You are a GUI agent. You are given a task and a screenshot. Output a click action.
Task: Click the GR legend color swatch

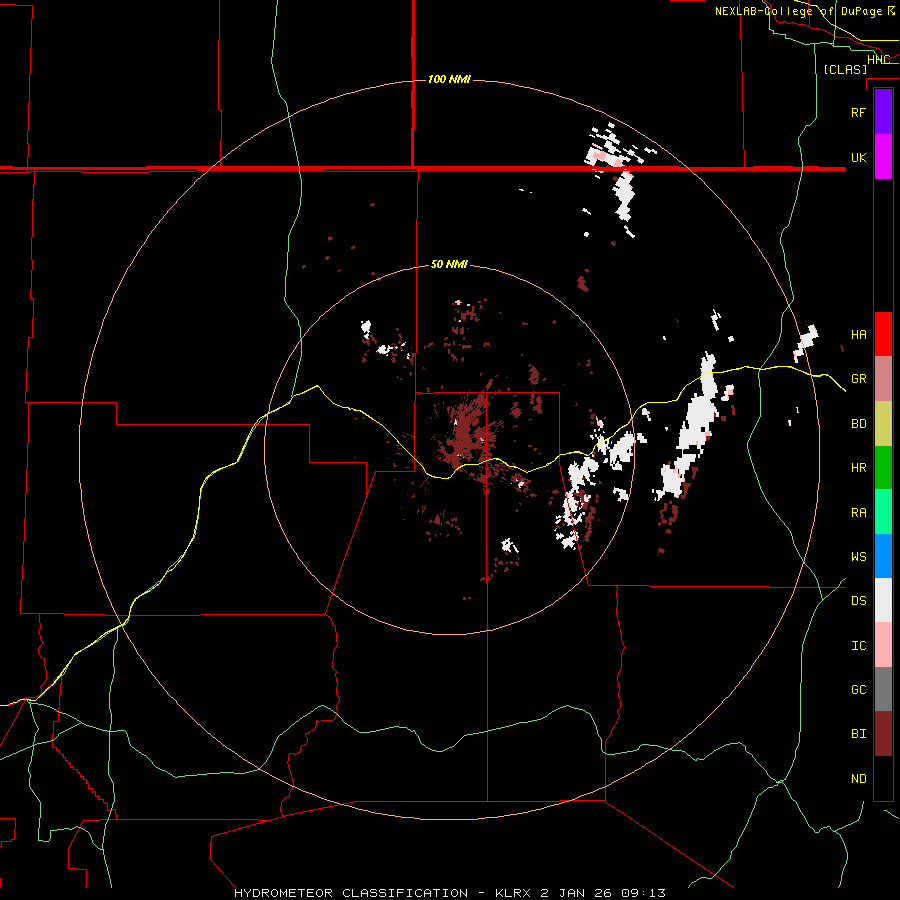coord(883,379)
